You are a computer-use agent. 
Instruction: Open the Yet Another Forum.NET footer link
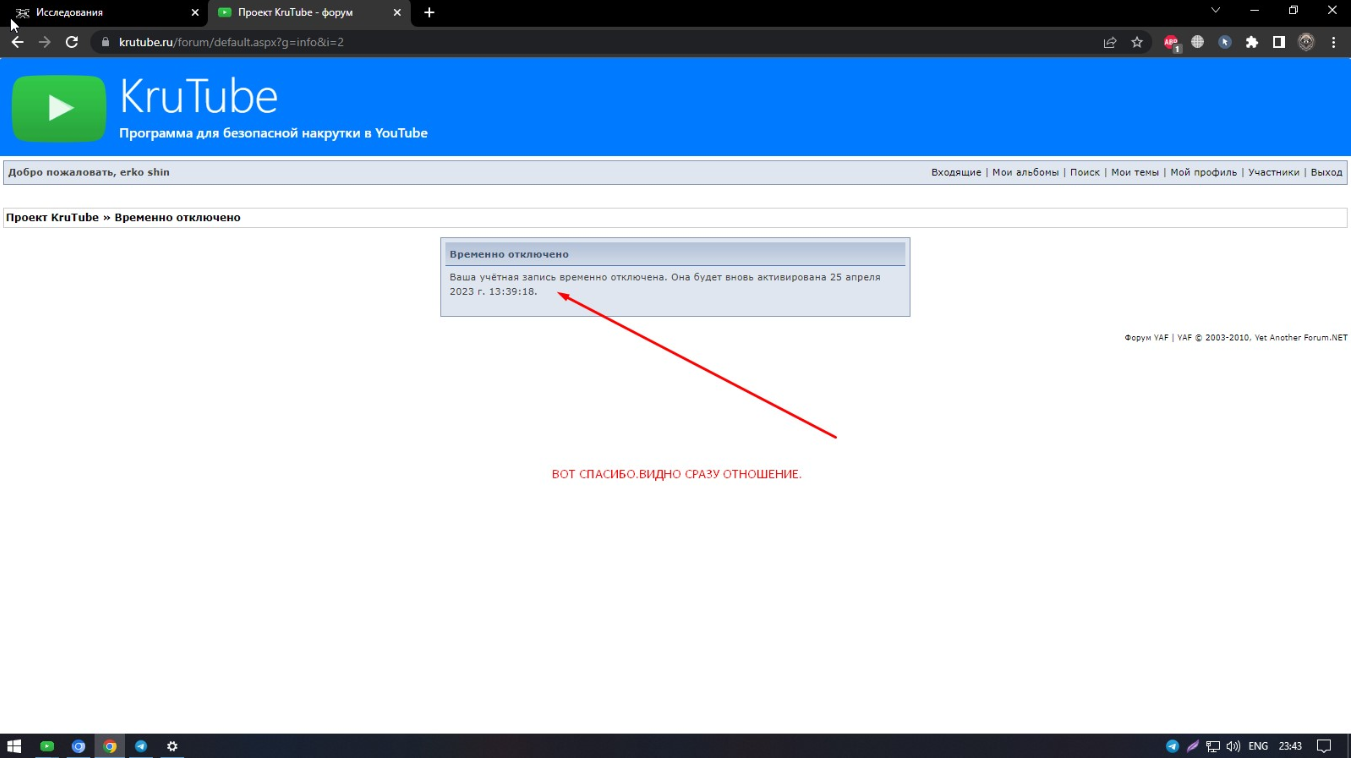tap(1301, 338)
